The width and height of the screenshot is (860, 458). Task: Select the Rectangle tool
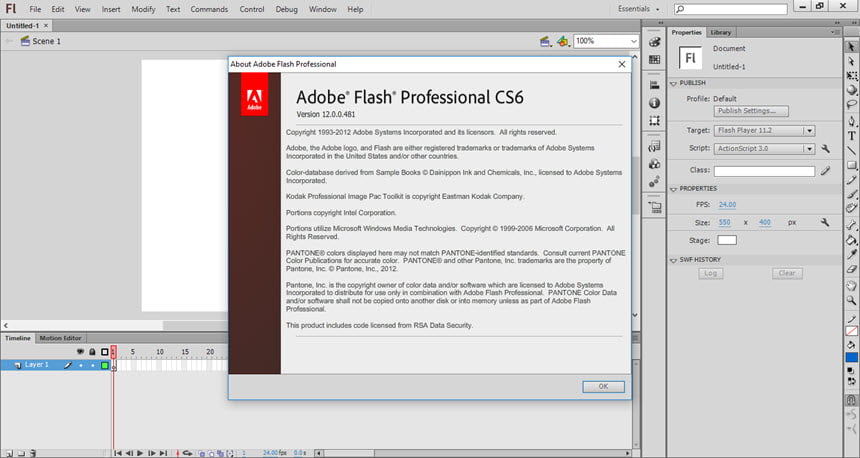852,165
